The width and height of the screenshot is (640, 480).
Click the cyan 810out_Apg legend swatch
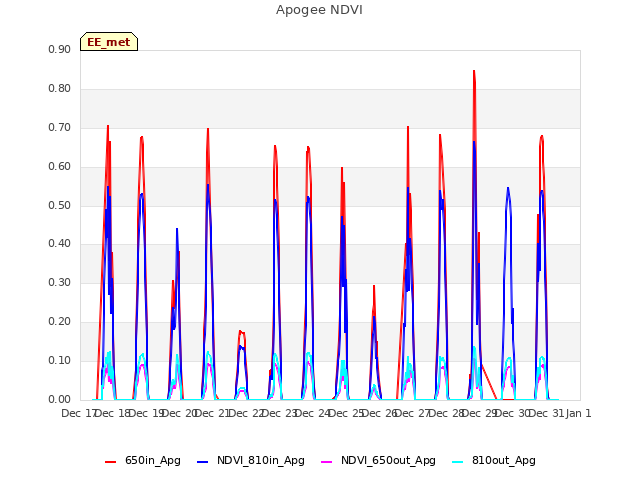tap(458, 462)
